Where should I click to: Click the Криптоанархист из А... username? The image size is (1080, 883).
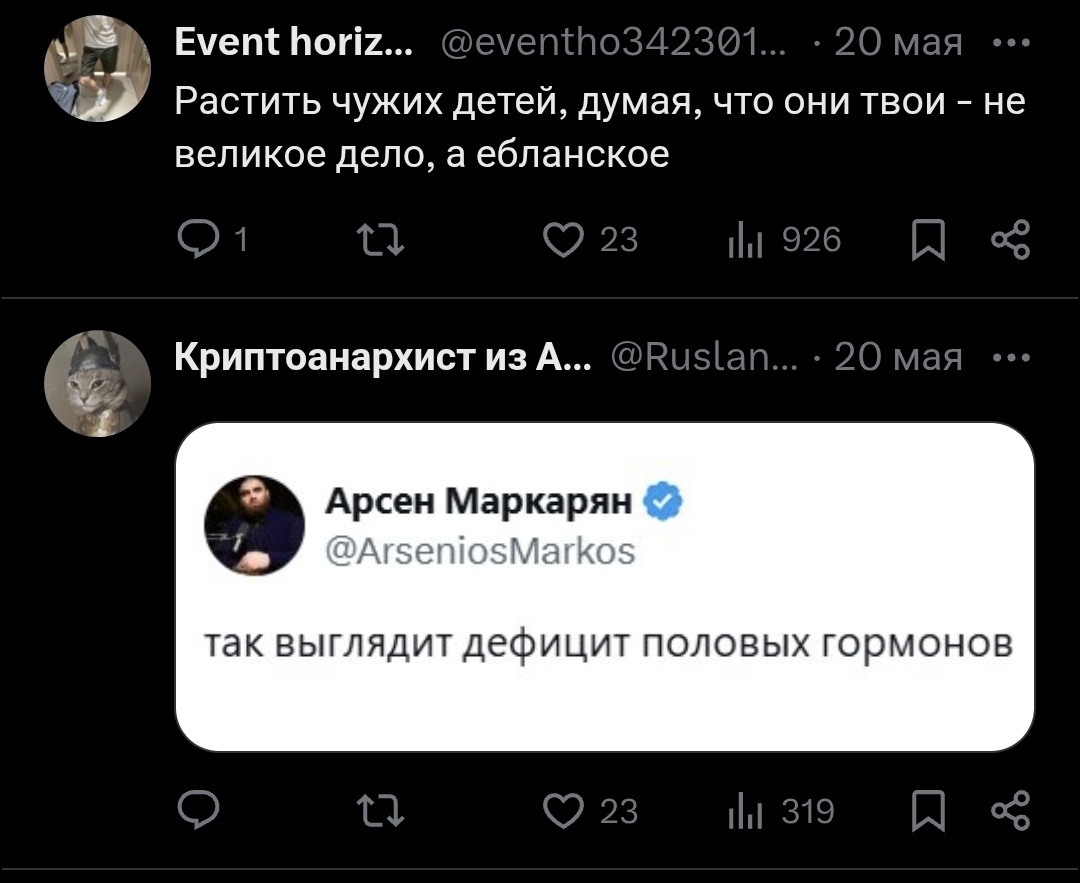tap(383, 357)
